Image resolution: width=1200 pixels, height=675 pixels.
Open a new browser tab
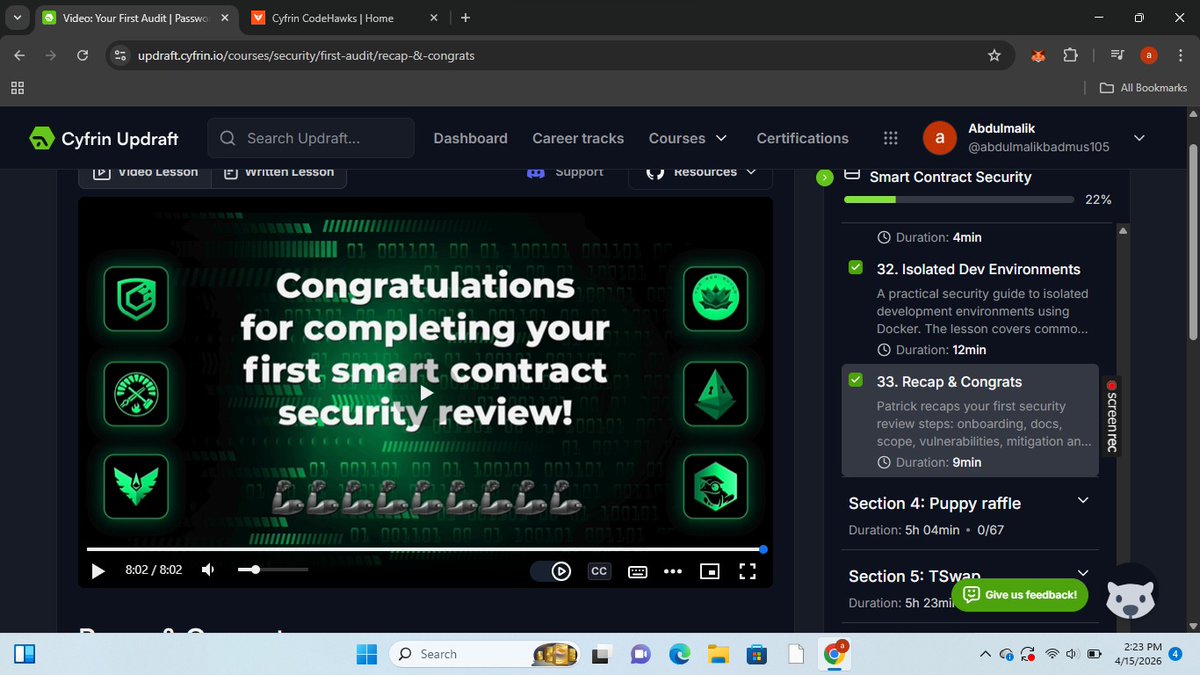coord(465,18)
